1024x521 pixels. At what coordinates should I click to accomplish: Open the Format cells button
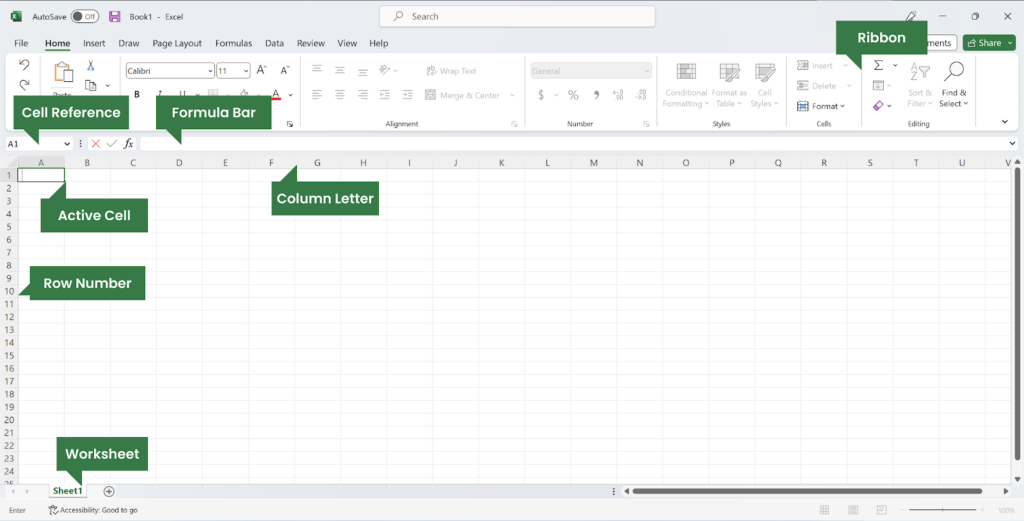tap(821, 106)
